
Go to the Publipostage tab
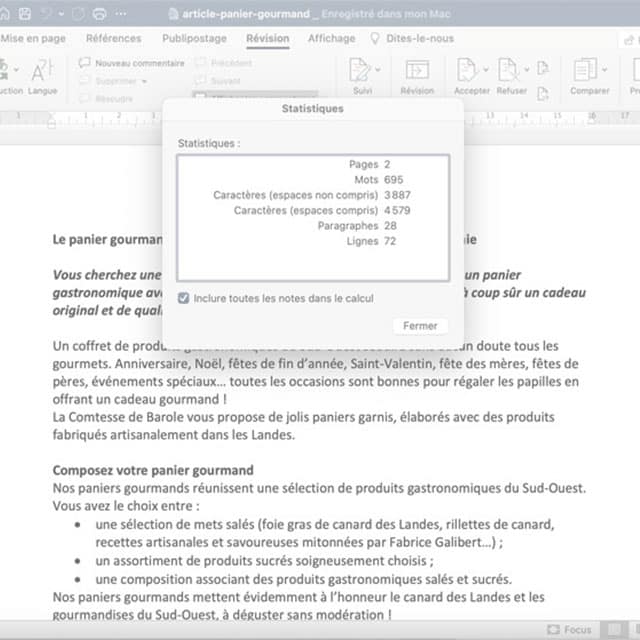pos(194,38)
